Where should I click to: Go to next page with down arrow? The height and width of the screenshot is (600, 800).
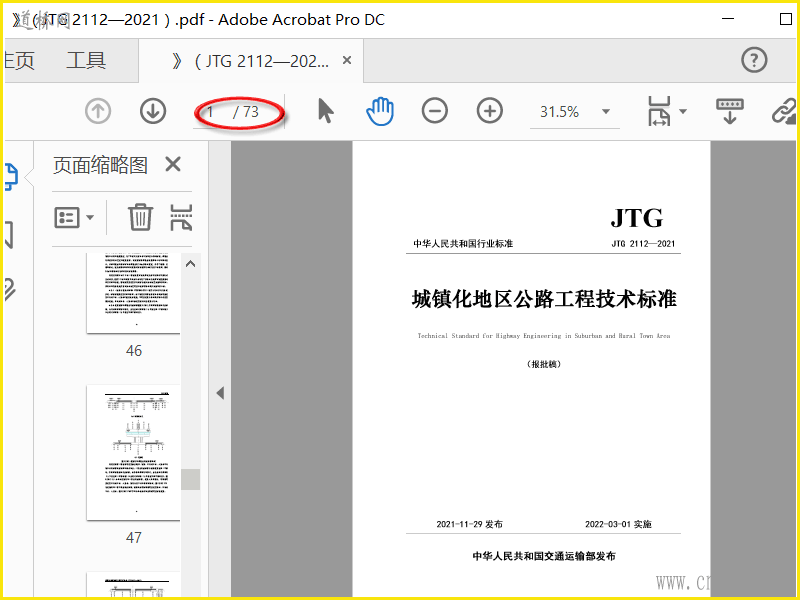tap(153, 111)
